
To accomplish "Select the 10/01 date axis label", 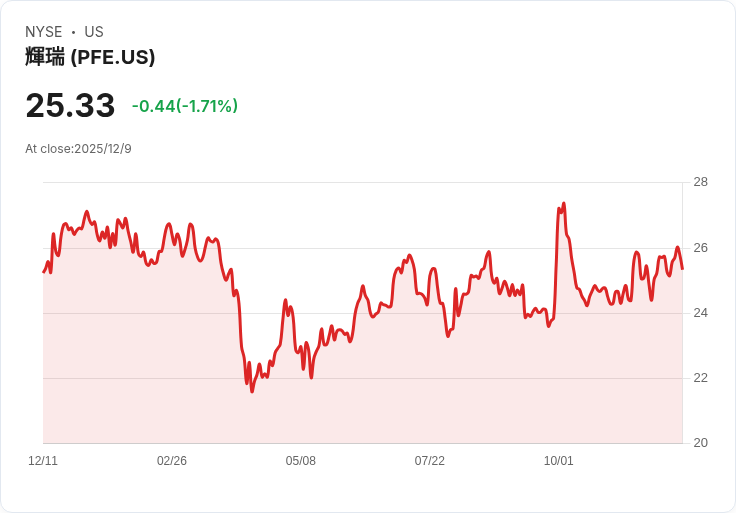I will pyautogui.click(x=559, y=461).
